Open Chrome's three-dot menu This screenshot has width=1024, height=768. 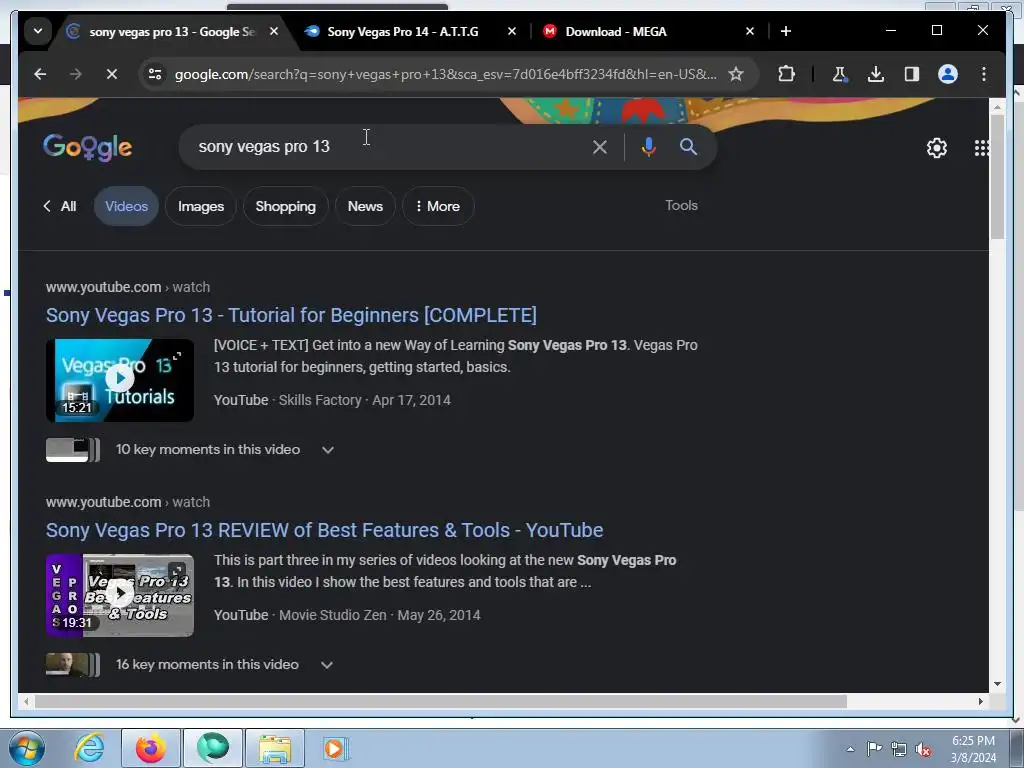pyautogui.click(x=984, y=74)
